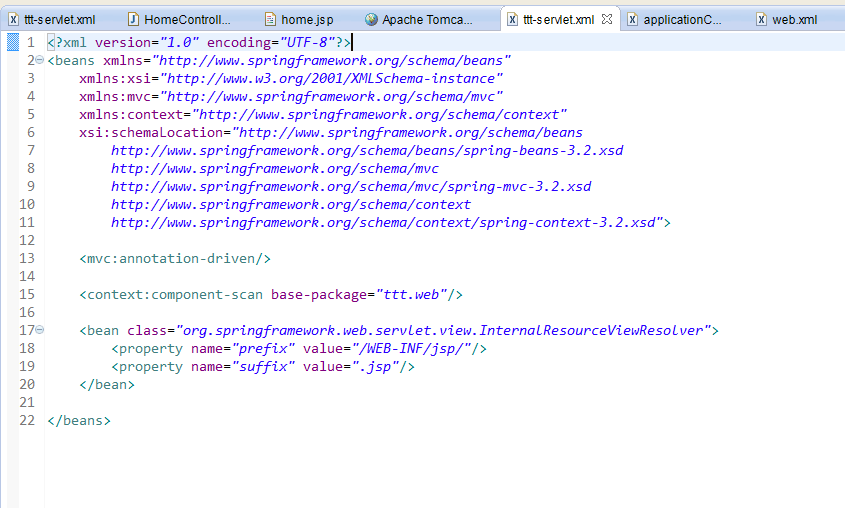Click the spring-mvc-3.2.xsd URL
The height and width of the screenshot is (508, 845).
tap(351, 186)
